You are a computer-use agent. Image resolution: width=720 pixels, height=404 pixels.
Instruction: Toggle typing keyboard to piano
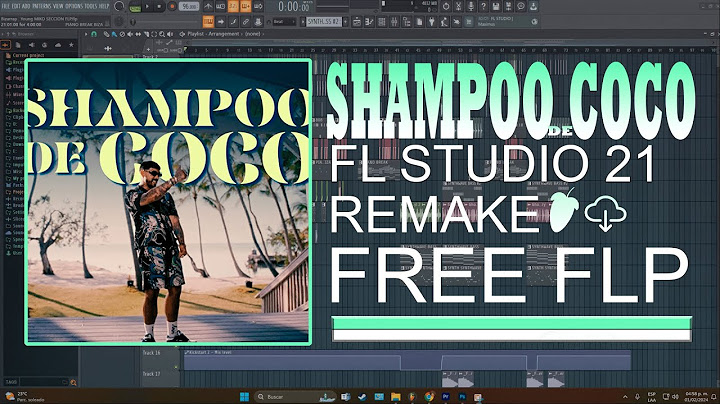(x=208, y=22)
